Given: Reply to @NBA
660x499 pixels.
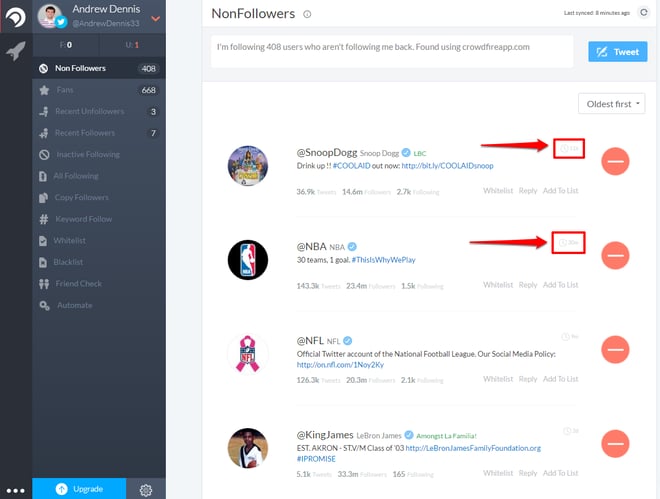Looking at the screenshot, I should point(528,285).
